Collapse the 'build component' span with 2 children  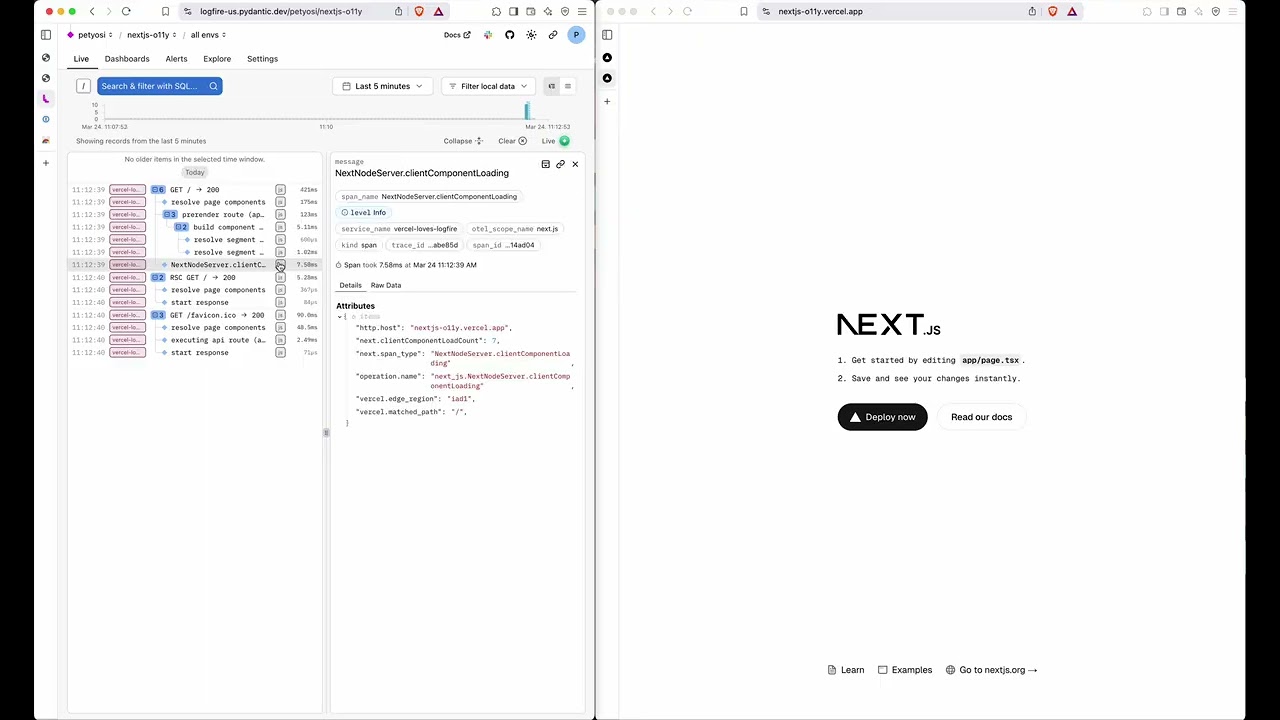pyautogui.click(x=181, y=227)
